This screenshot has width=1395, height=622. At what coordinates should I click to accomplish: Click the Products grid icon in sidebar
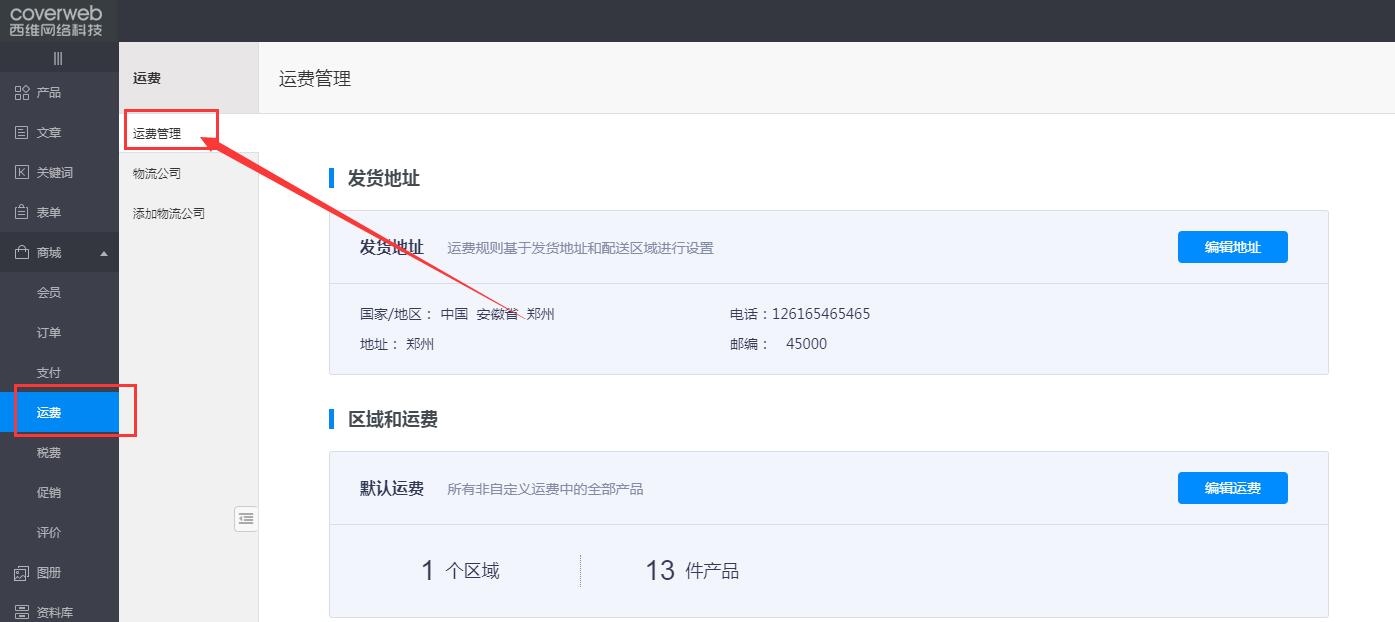coord(22,93)
